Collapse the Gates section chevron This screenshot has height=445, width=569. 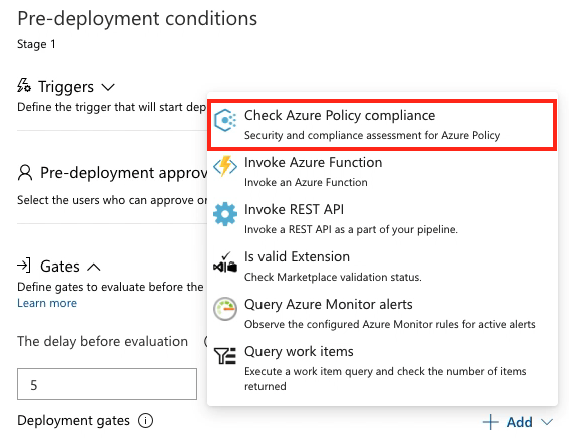(94, 268)
